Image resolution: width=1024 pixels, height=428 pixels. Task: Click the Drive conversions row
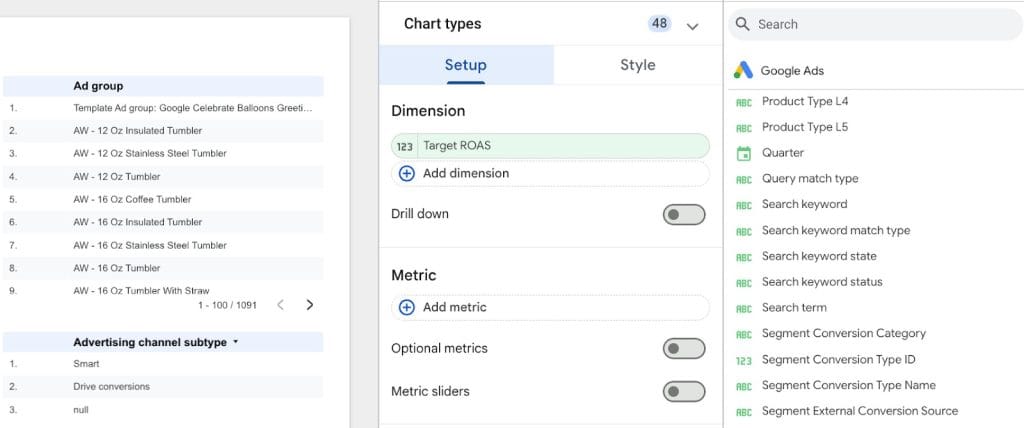(163, 387)
